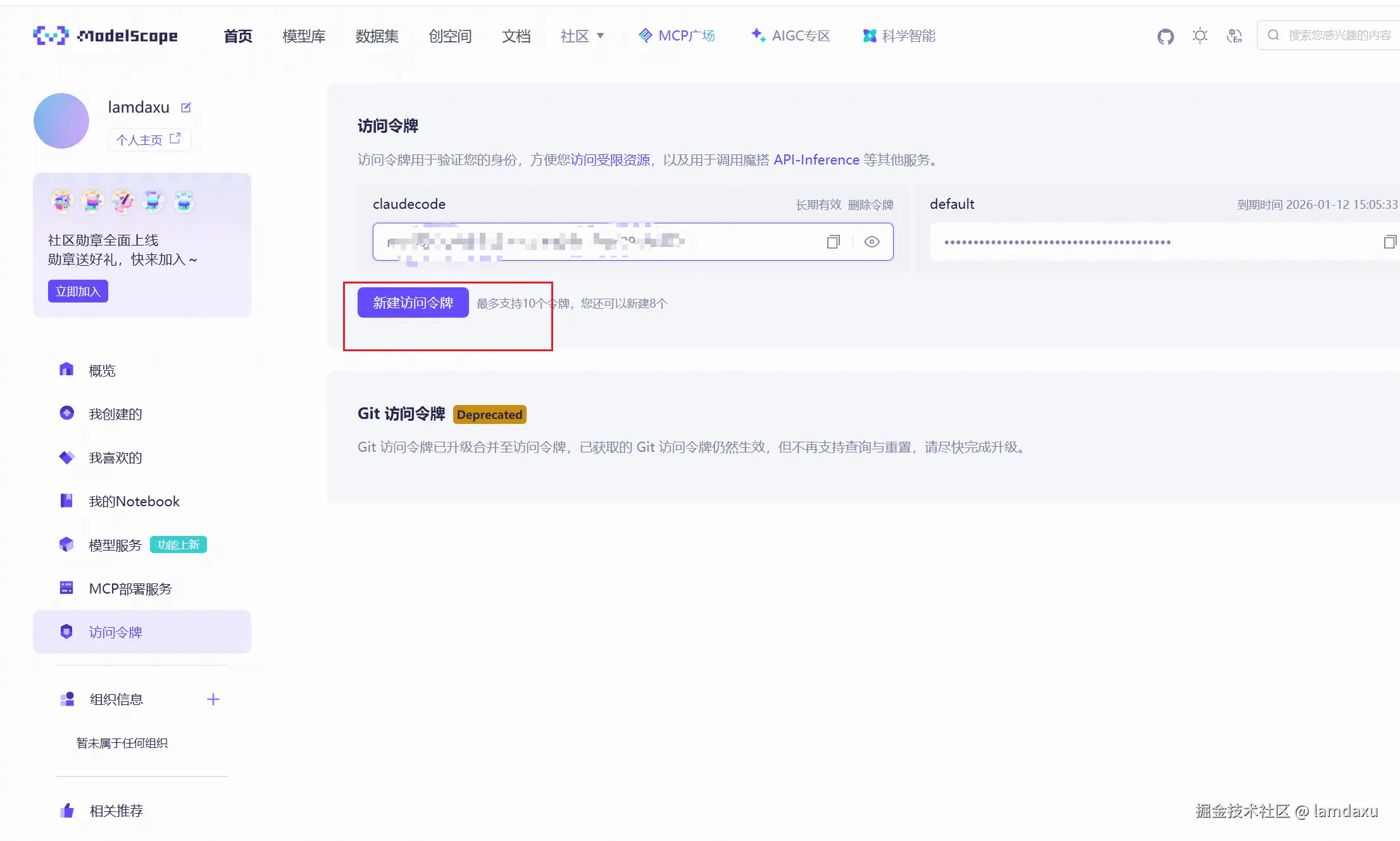Click 删除令牌 for claudecode token
This screenshot has height=841, width=1400.
pyautogui.click(x=870, y=204)
